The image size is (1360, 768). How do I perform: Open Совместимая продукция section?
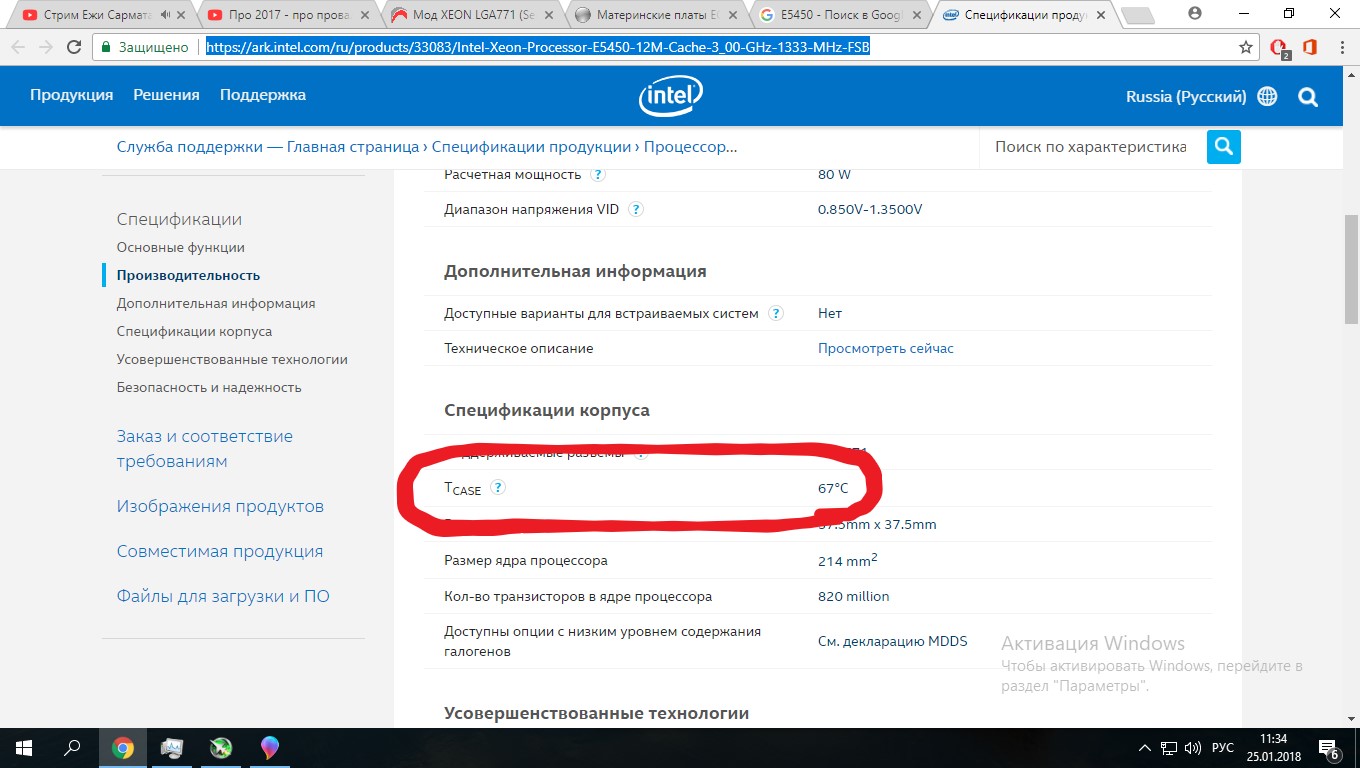[x=220, y=551]
